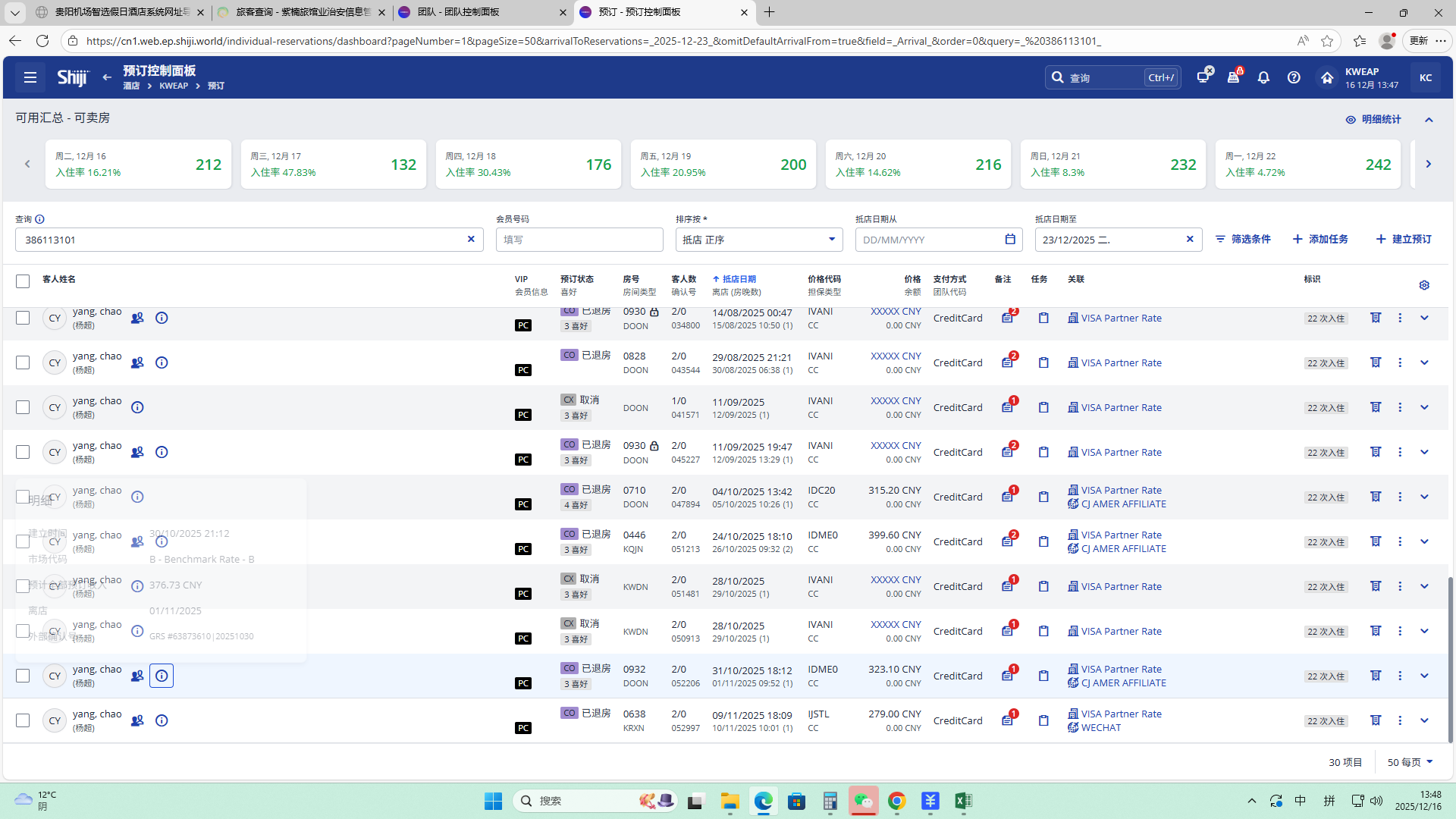Open the 50 每页 page size dropdown

[x=1410, y=762]
